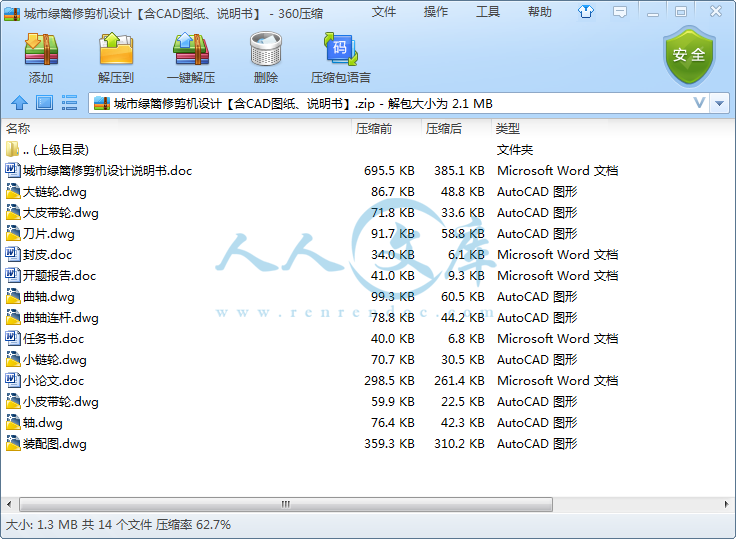Viewport: 736px width, 539px height.
Task: Expand the address bar dropdown arrow
Action: (720, 103)
